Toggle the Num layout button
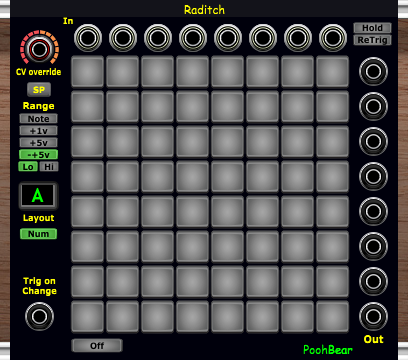Screen dimensions: 408x360 pos(38,234)
